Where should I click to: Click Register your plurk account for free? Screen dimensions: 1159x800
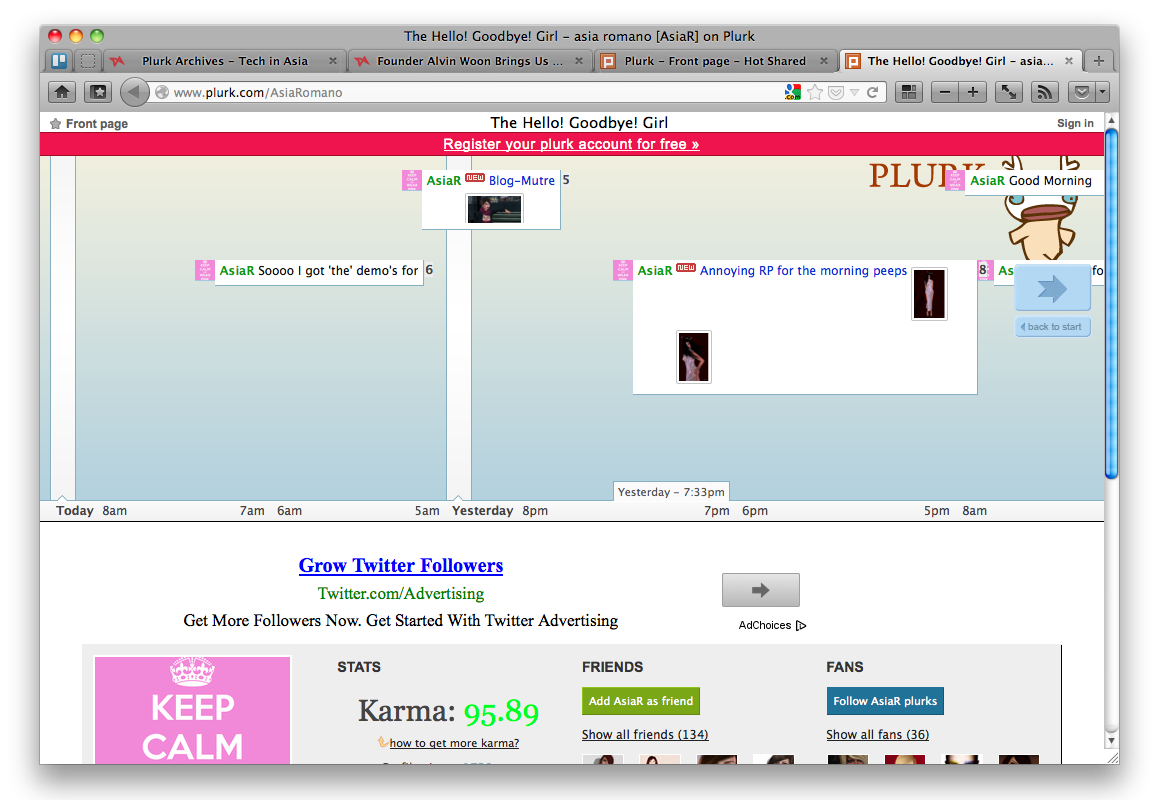click(571, 144)
